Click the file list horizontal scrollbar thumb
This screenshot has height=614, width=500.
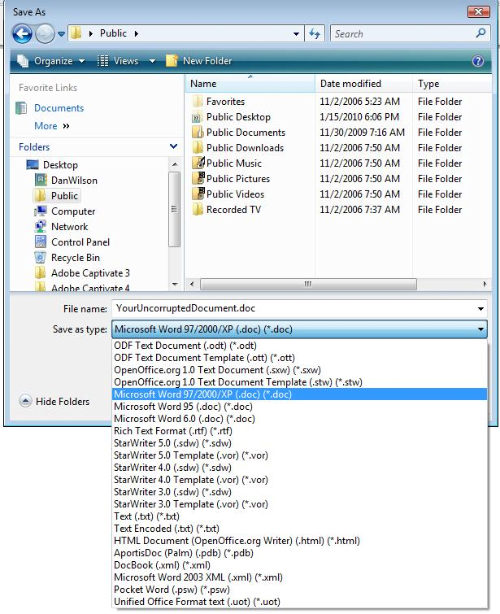(x=308, y=284)
